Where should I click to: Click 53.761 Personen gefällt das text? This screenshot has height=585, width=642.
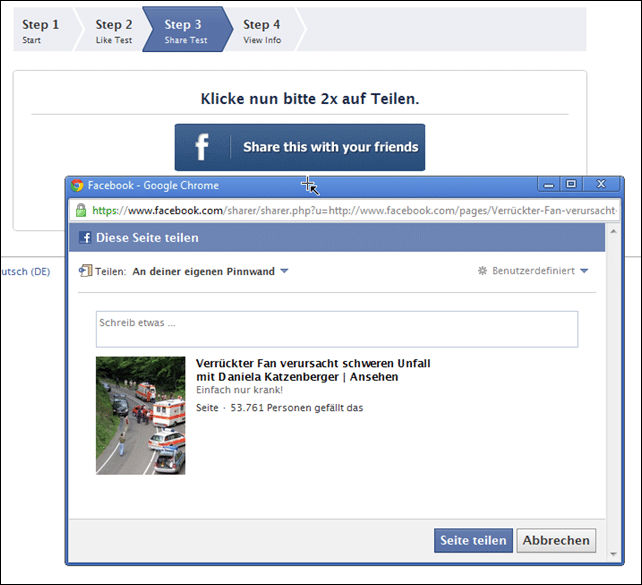[296, 408]
